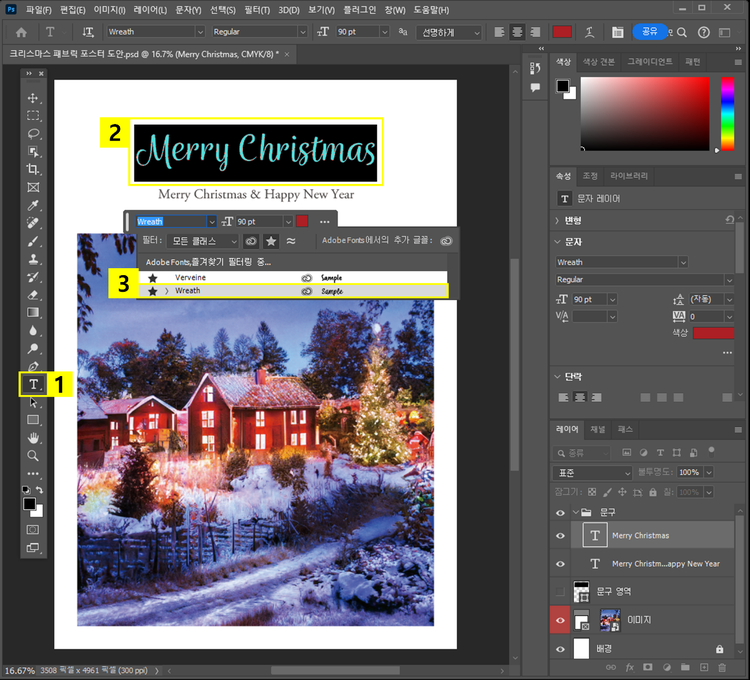Switch to the 채널 tab

coord(597,429)
